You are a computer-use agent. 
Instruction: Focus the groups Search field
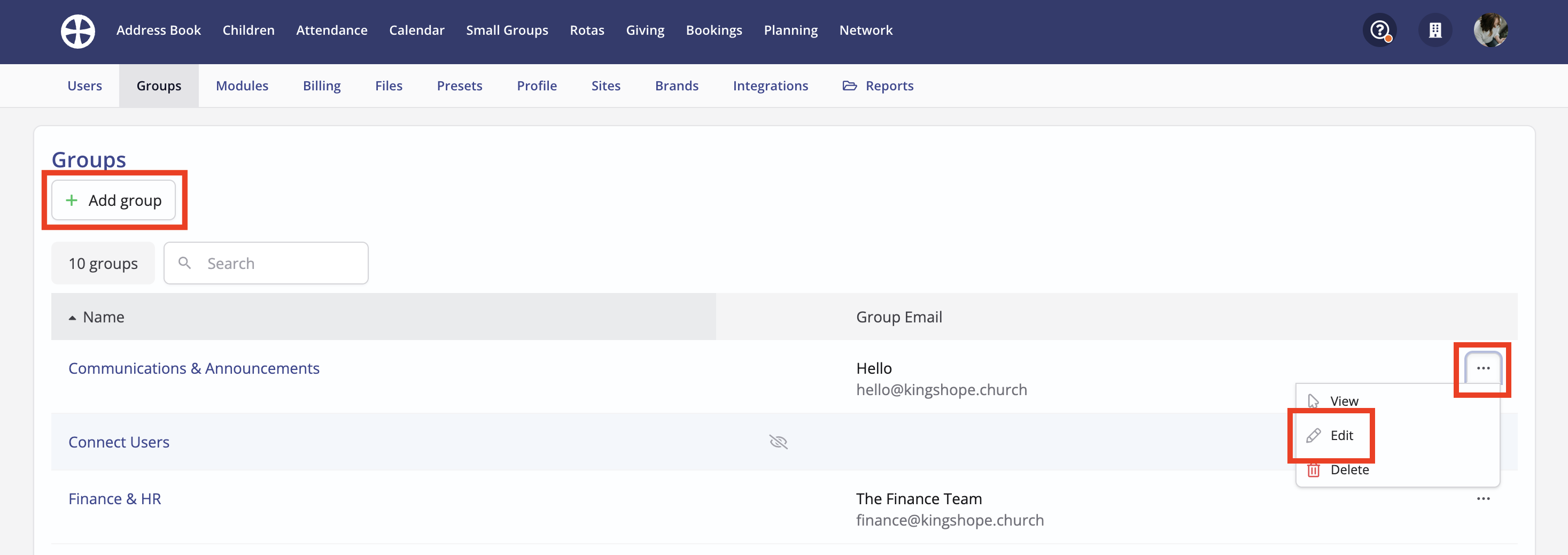266,263
